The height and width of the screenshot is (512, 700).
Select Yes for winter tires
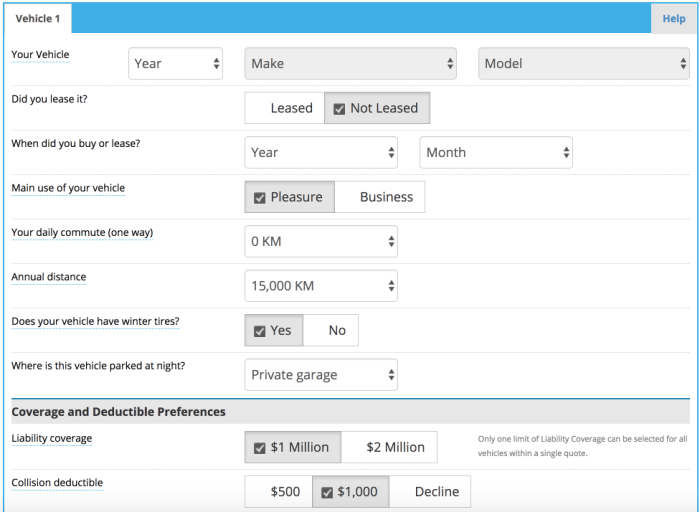(x=273, y=330)
